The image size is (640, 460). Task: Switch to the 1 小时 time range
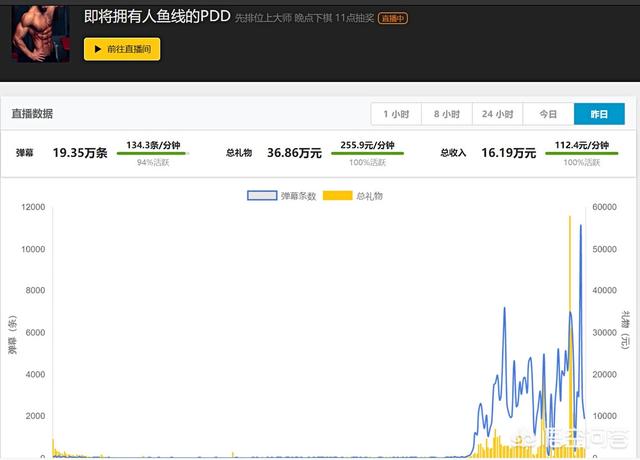tap(395, 115)
